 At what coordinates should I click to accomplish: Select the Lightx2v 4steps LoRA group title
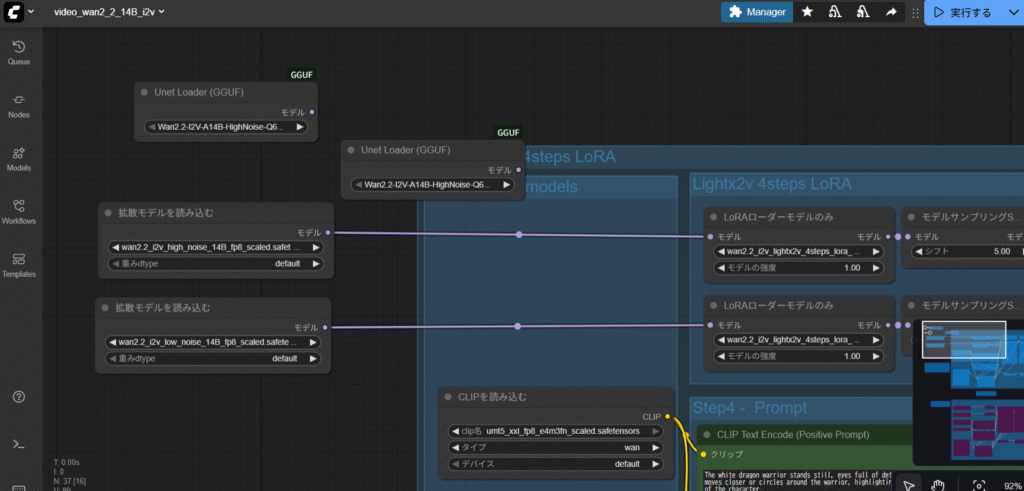772,184
